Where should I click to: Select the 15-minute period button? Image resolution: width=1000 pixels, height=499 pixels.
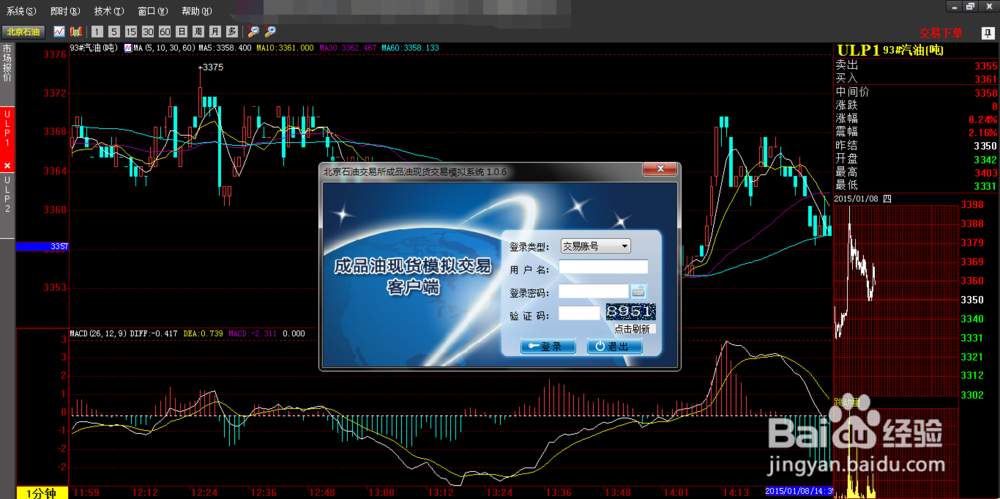pyautogui.click(x=131, y=31)
